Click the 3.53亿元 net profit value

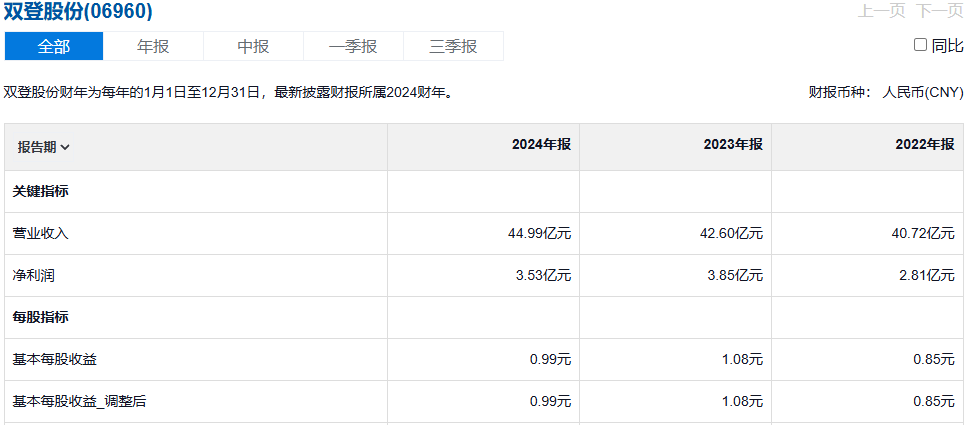(x=544, y=275)
